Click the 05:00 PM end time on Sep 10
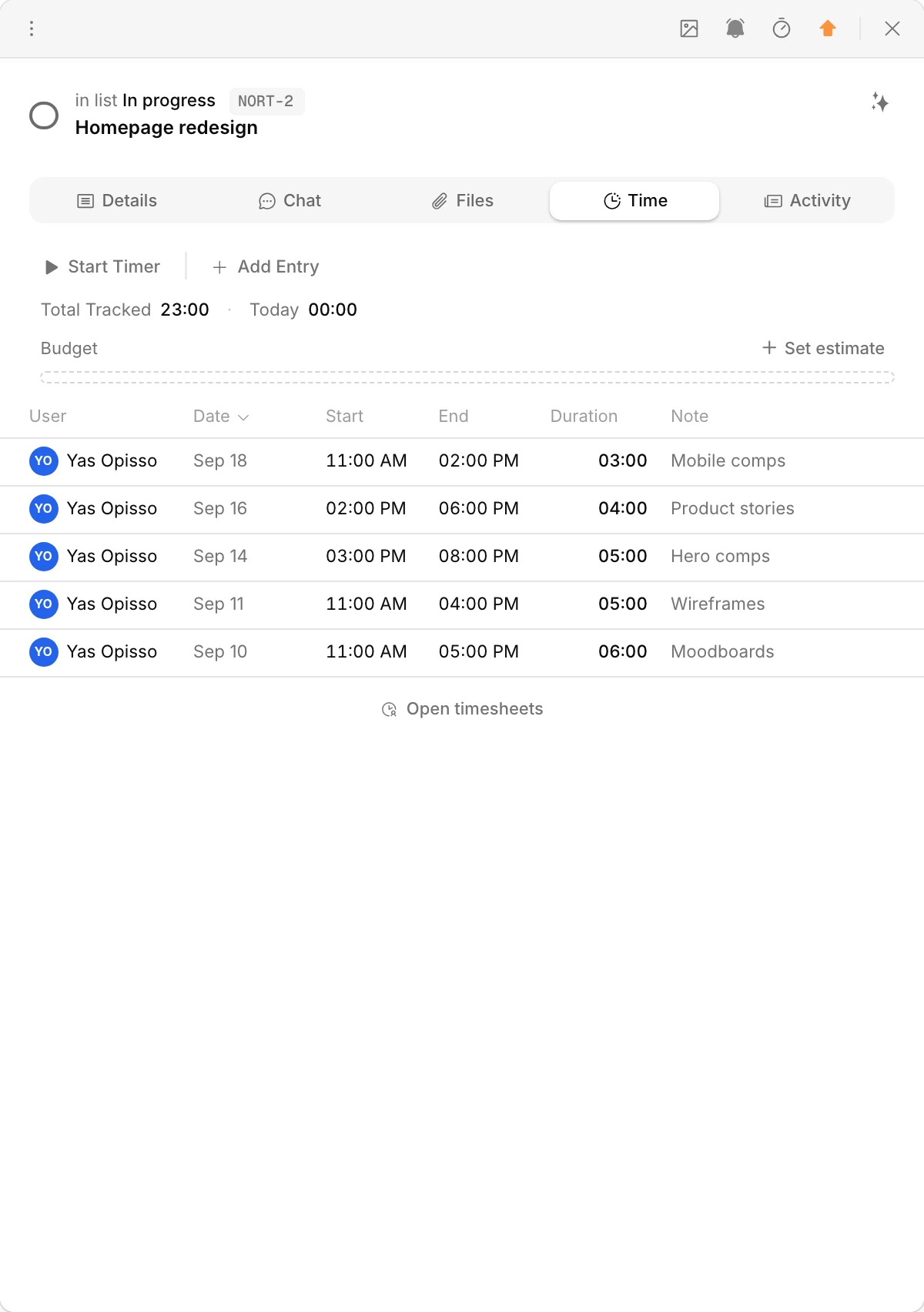The width and height of the screenshot is (924, 1312). [x=479, y=651]
